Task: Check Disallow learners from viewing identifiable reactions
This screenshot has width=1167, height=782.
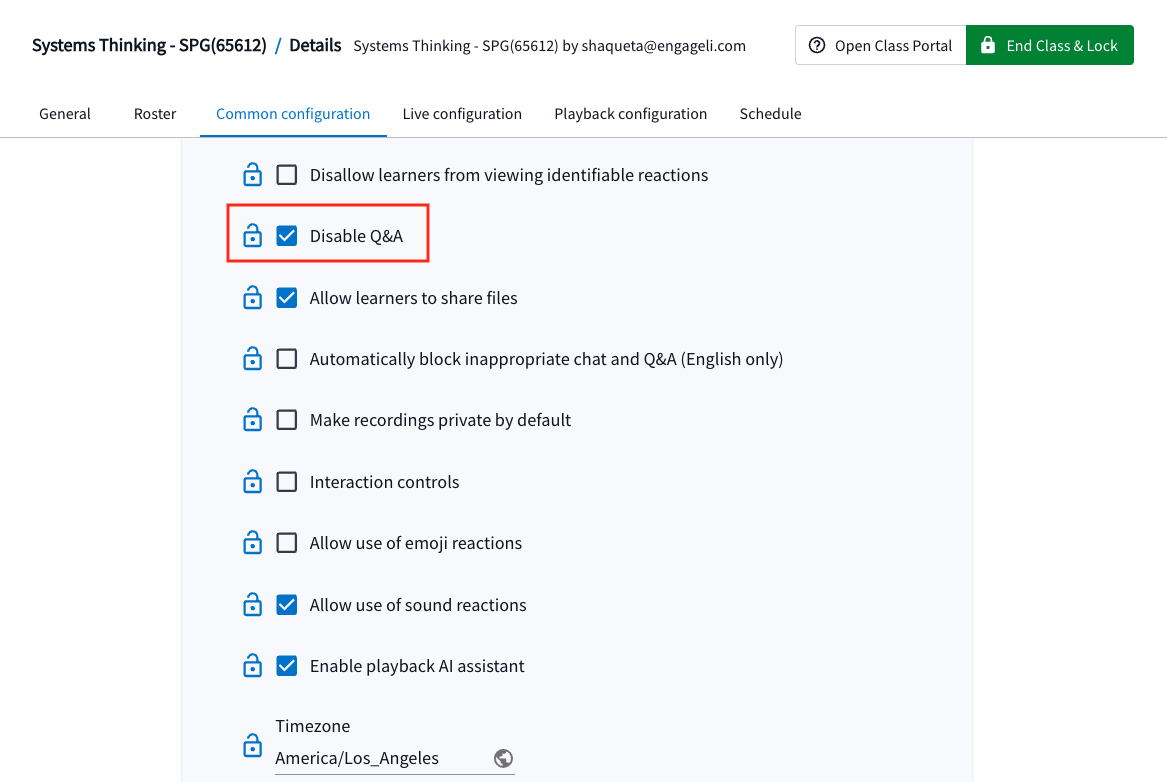Action: click(287, 175)
